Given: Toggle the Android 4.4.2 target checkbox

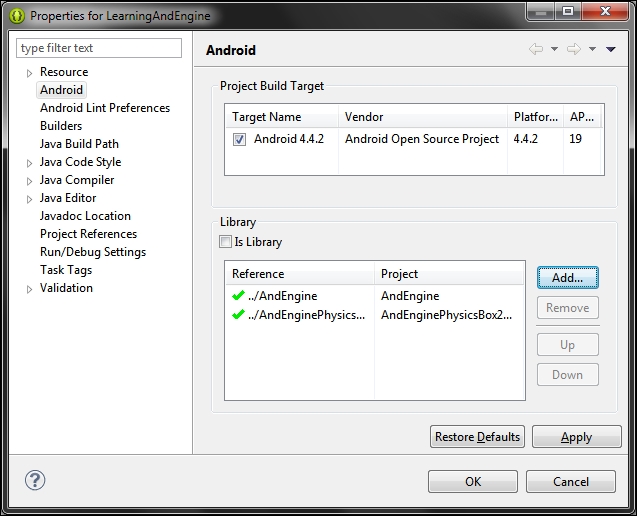Looking at the screenshot, I should point(239,139).
